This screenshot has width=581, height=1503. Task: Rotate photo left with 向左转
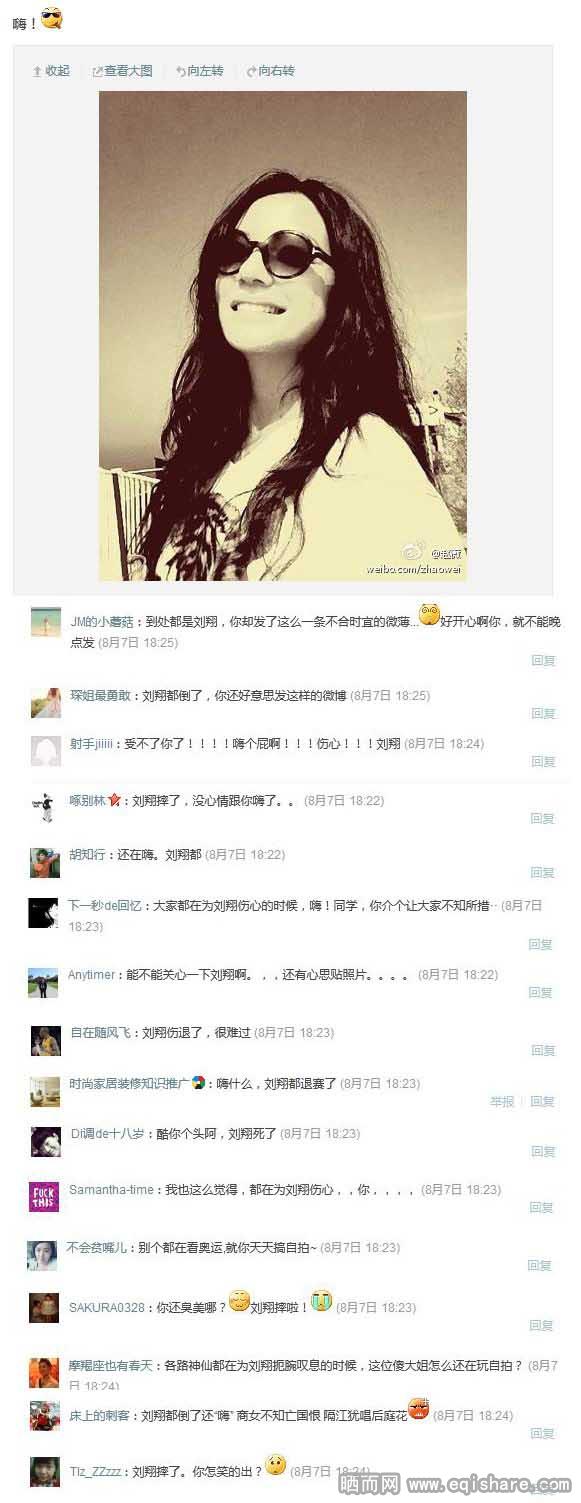click(199, 71)
